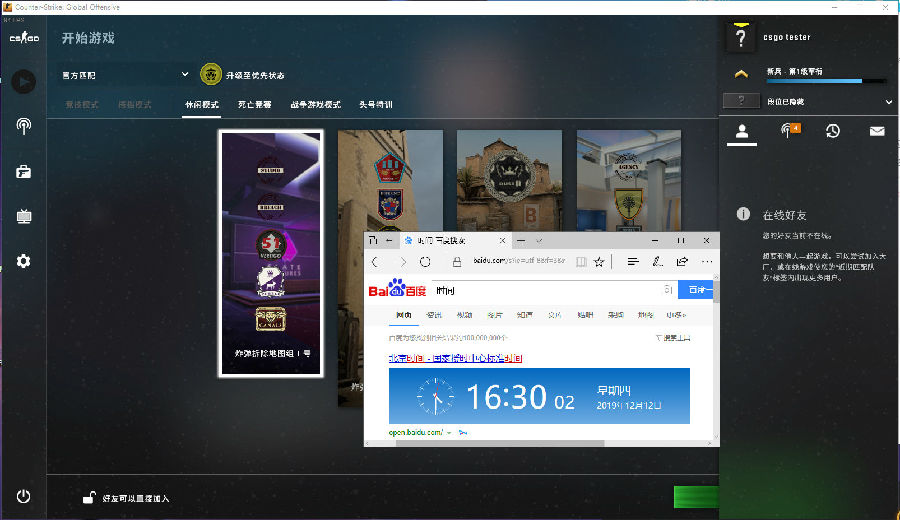
Task: Click the green Go button
Action: tap(696, 497)
